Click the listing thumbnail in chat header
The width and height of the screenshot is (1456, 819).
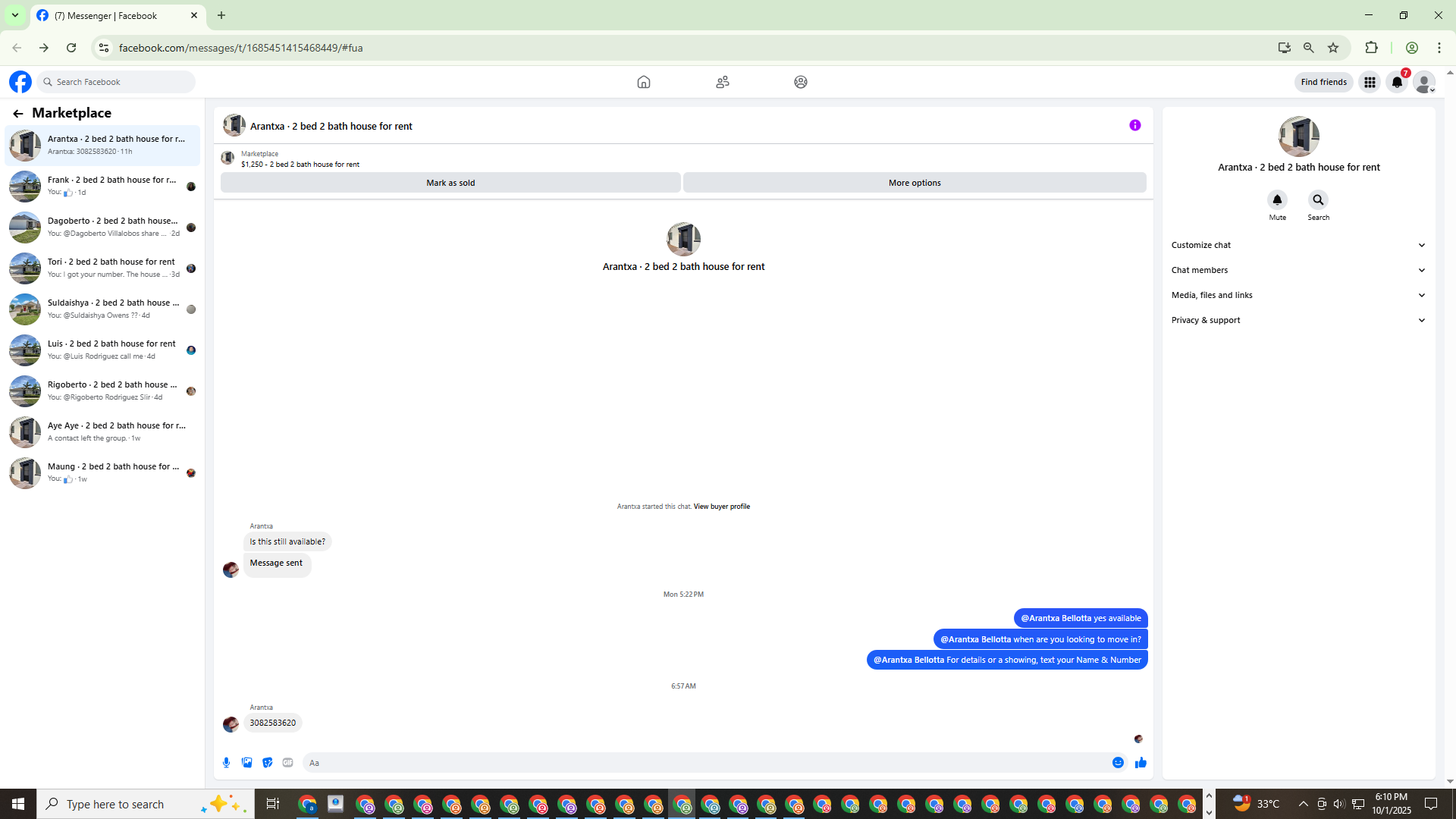[x=234, y=125]
